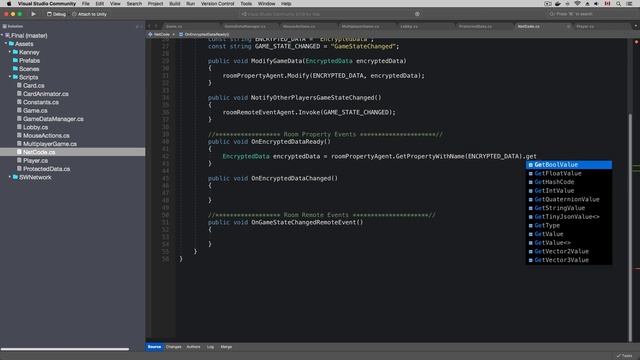640x360 pixels.
Task: Choose GetTinyJsonValue<> from autocomplete list
Action: pyautogui.click(x=569, y=217)
